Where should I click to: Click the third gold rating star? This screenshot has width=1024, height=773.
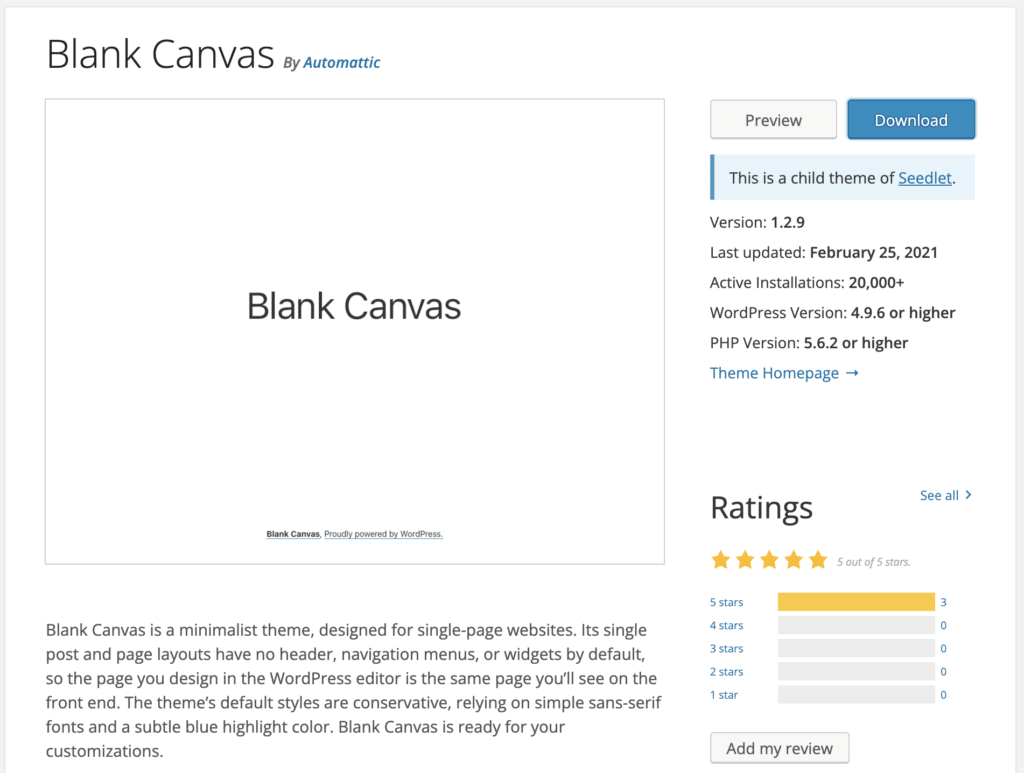point(769,560)
